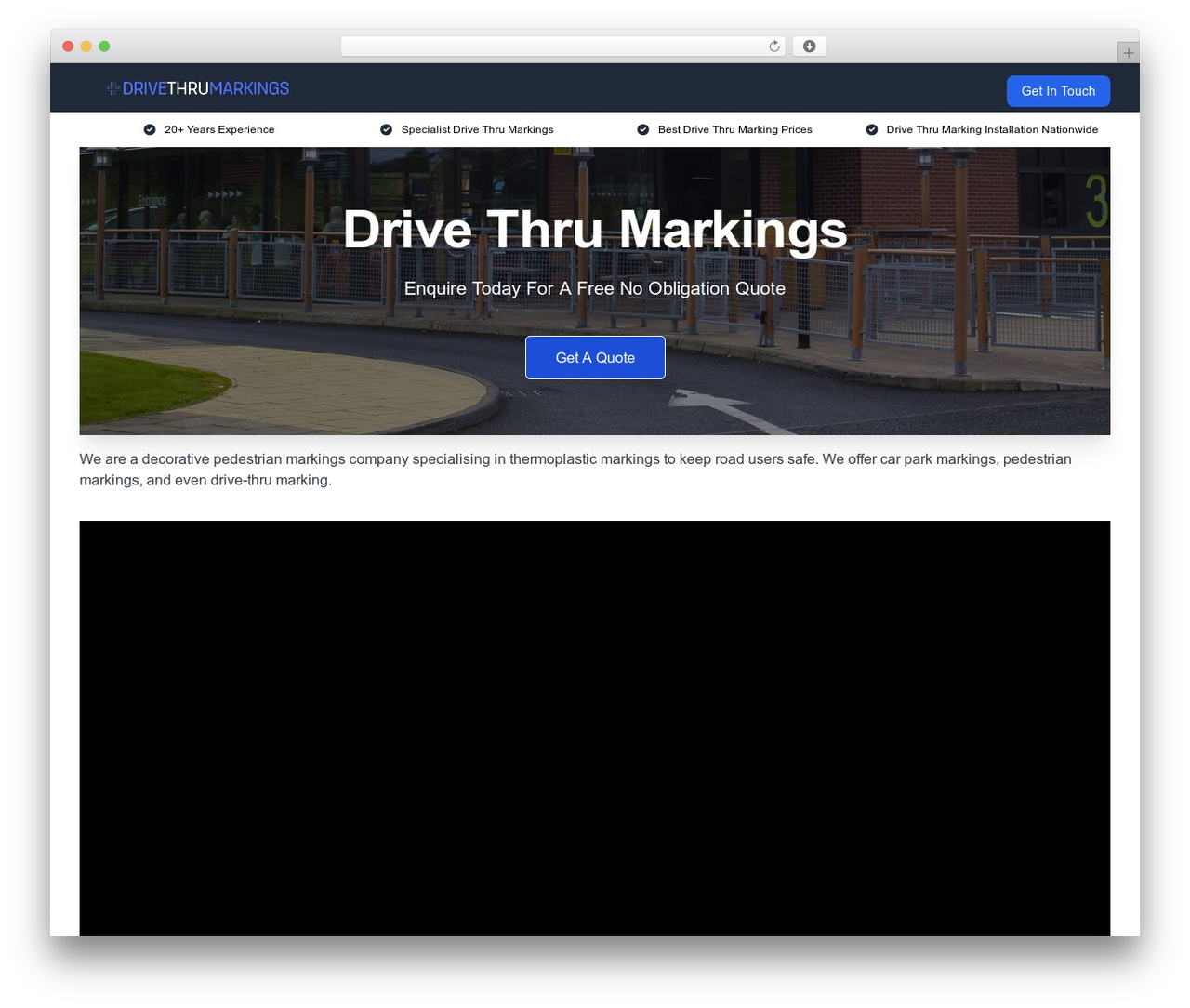Screen dimensions: 1190x1008
Task: Click the DriveThruMarkings logo
Action: click(x=198, y=88)
